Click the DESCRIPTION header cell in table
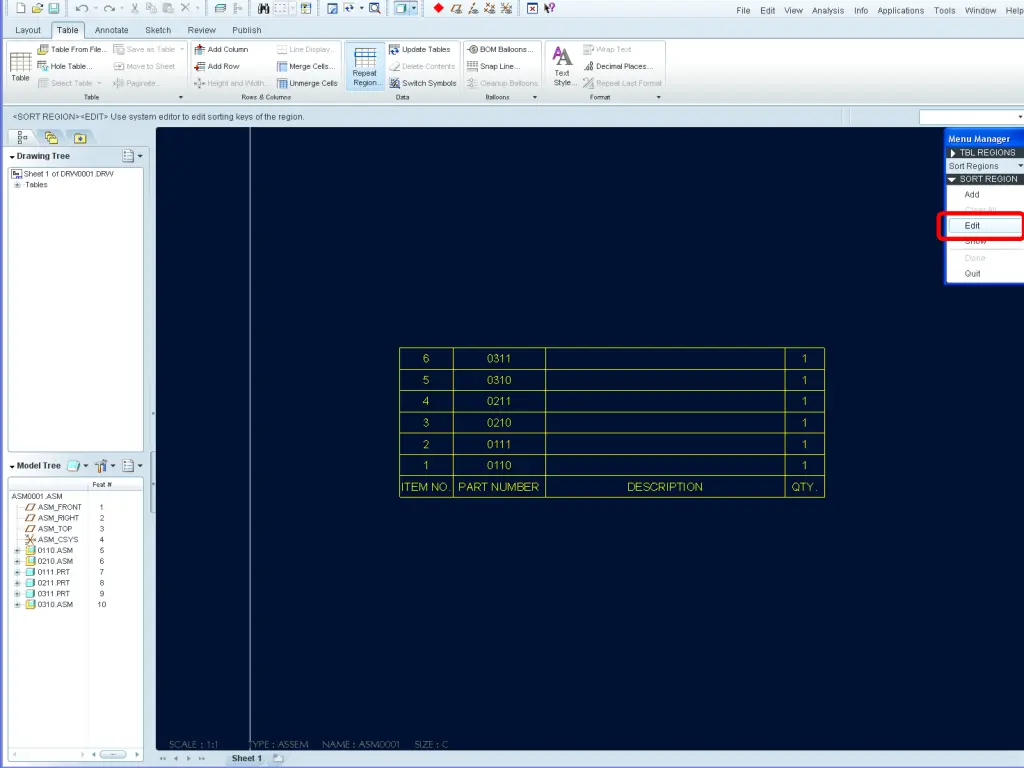The image size is (1024, 768). click(665, 487)
